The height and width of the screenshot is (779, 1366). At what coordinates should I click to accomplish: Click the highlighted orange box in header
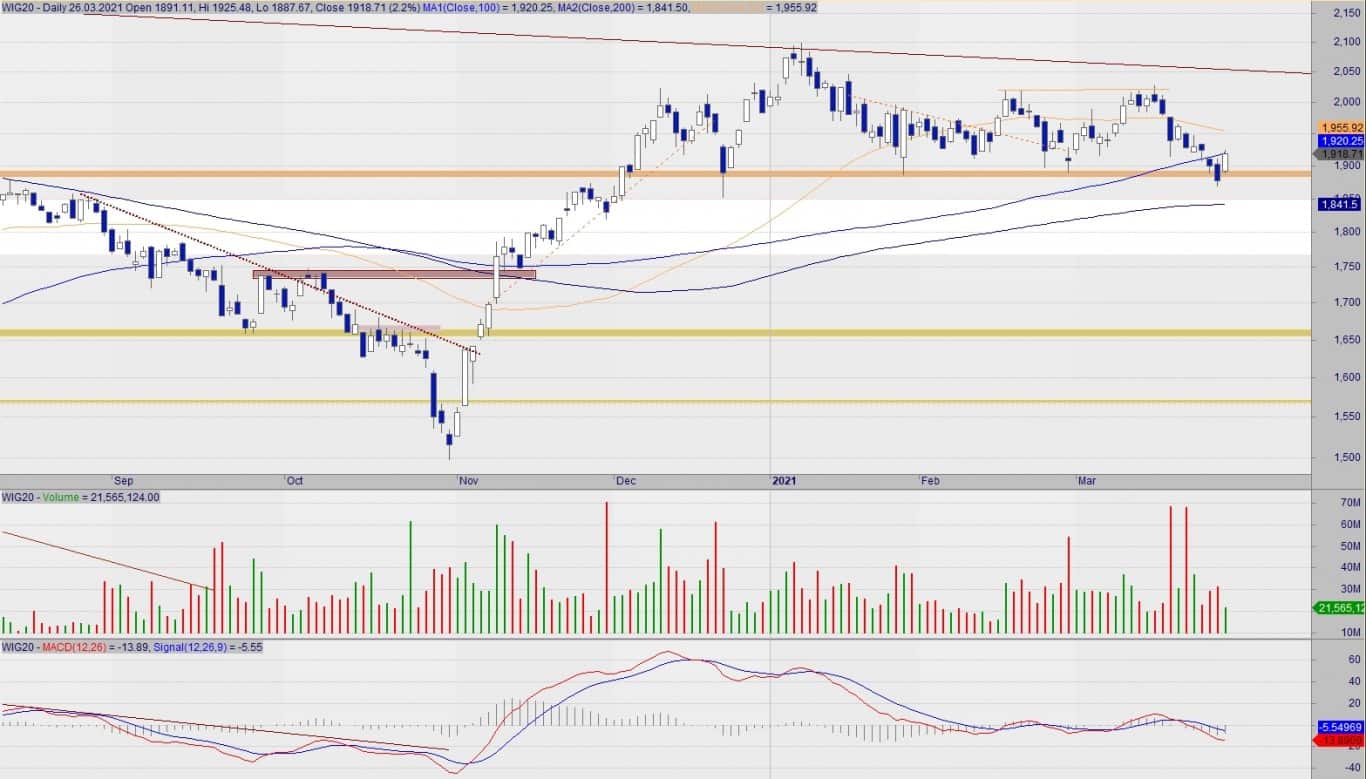point(727,7)
